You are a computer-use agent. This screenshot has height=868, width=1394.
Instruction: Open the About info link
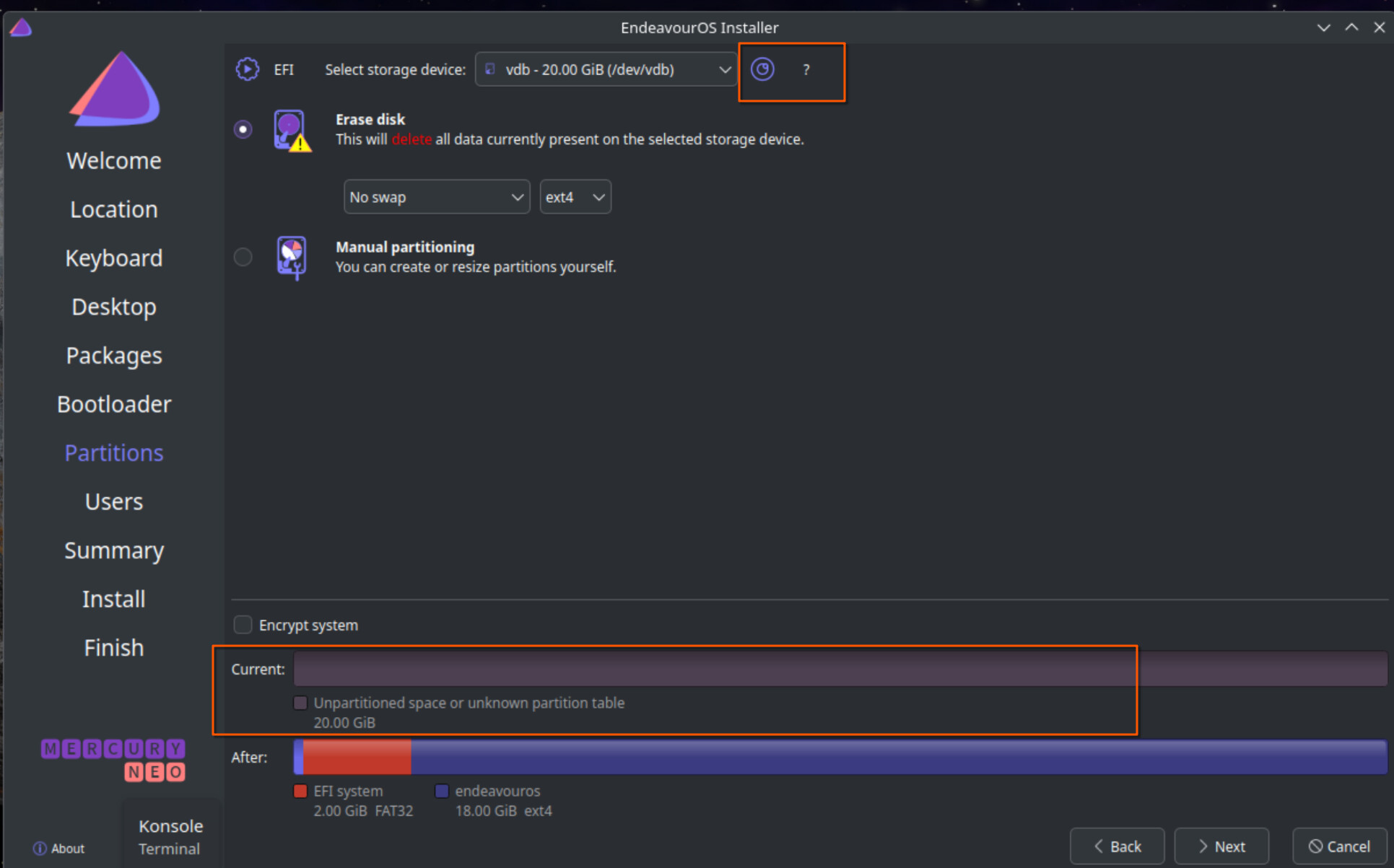click(58, 849)
